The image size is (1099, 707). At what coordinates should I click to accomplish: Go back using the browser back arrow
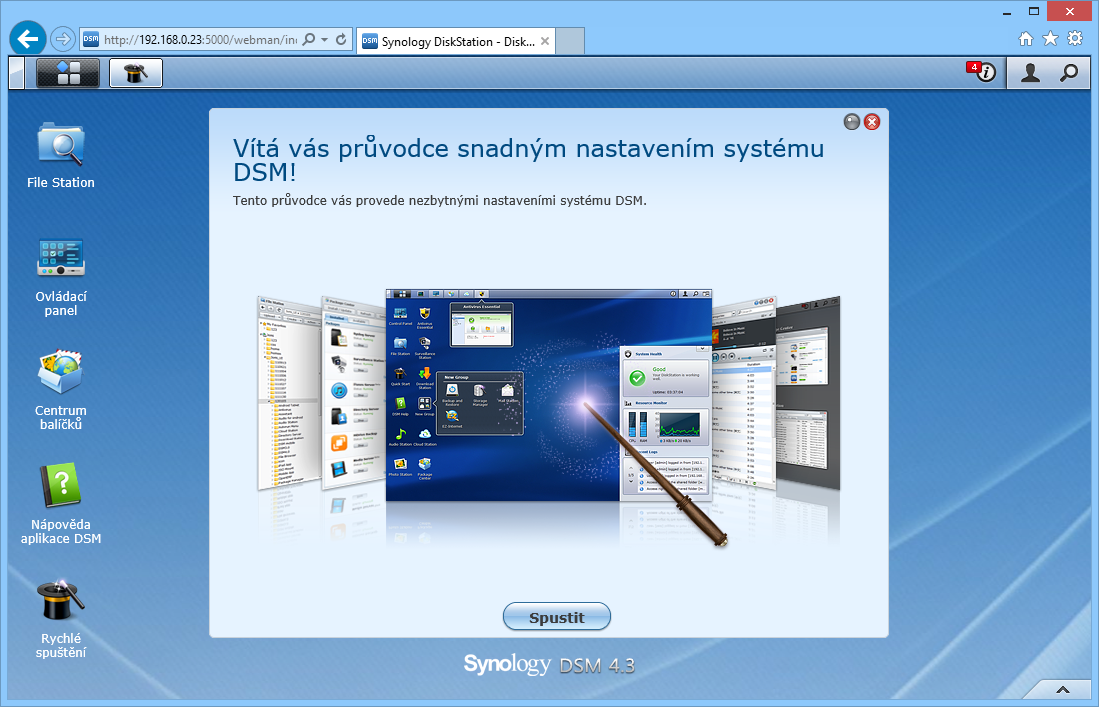pos(27,39)
